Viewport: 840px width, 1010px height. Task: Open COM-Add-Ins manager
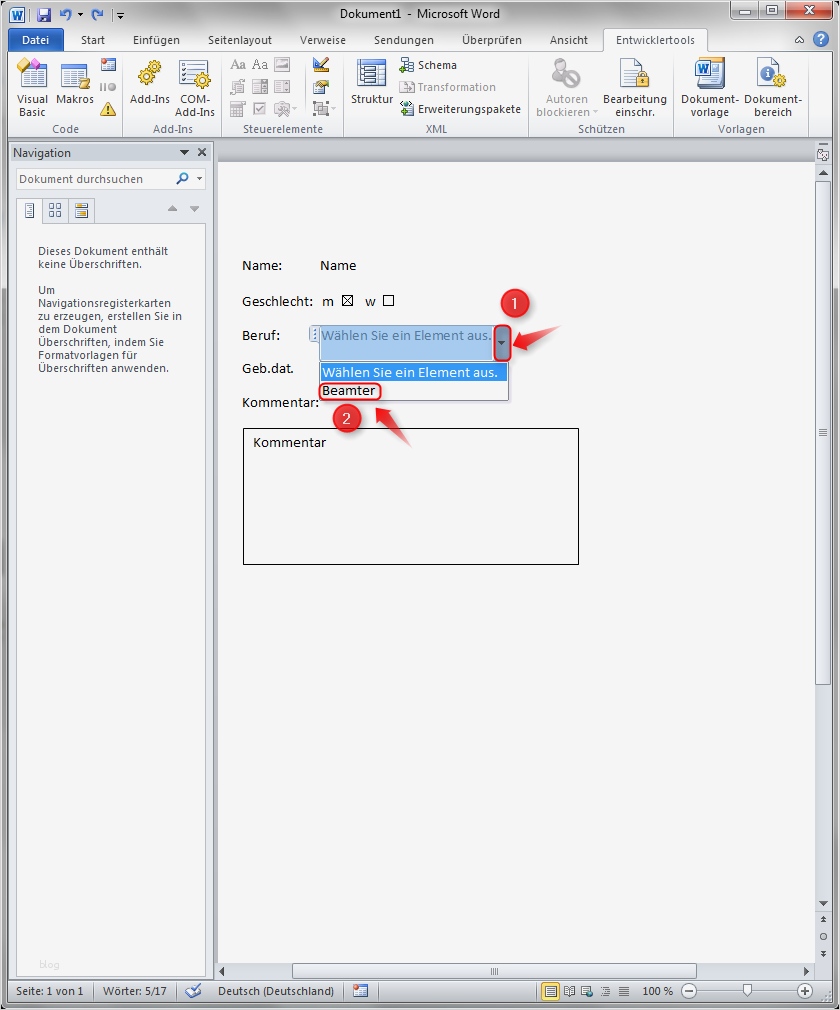195,88
